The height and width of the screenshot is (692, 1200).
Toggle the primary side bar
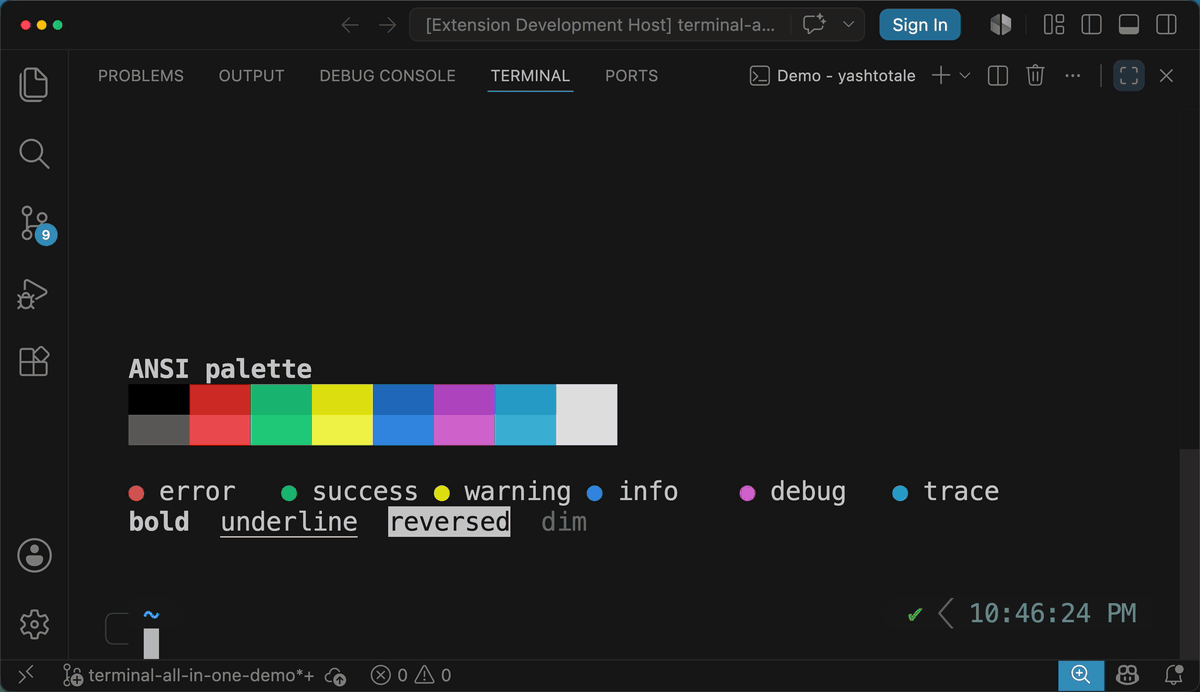click(x=1091, y=25)
